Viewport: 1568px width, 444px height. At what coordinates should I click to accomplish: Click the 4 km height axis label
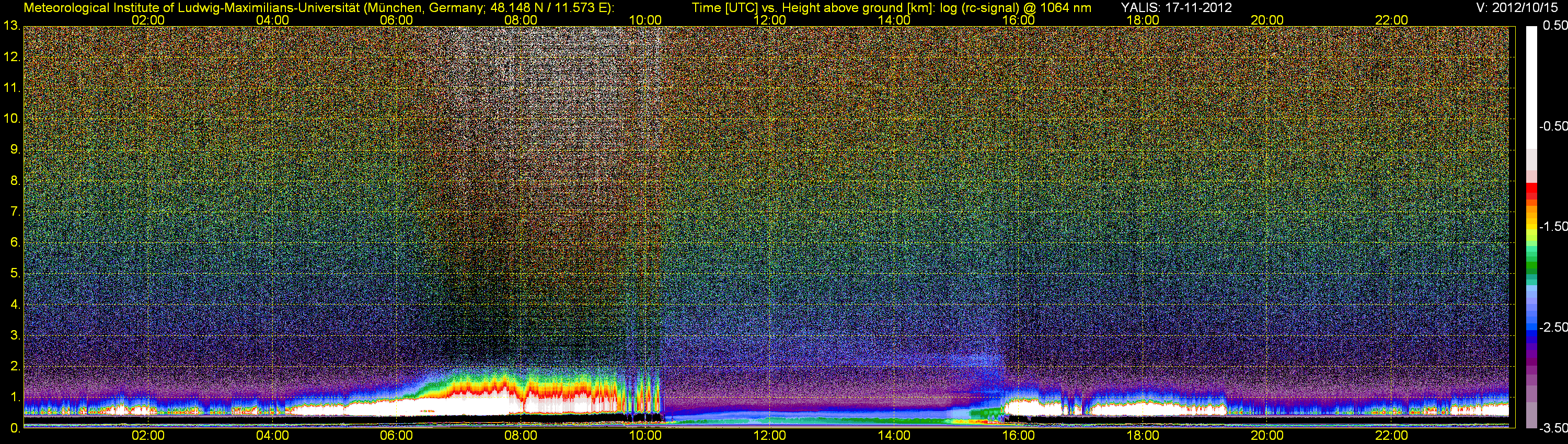[15, 304]
